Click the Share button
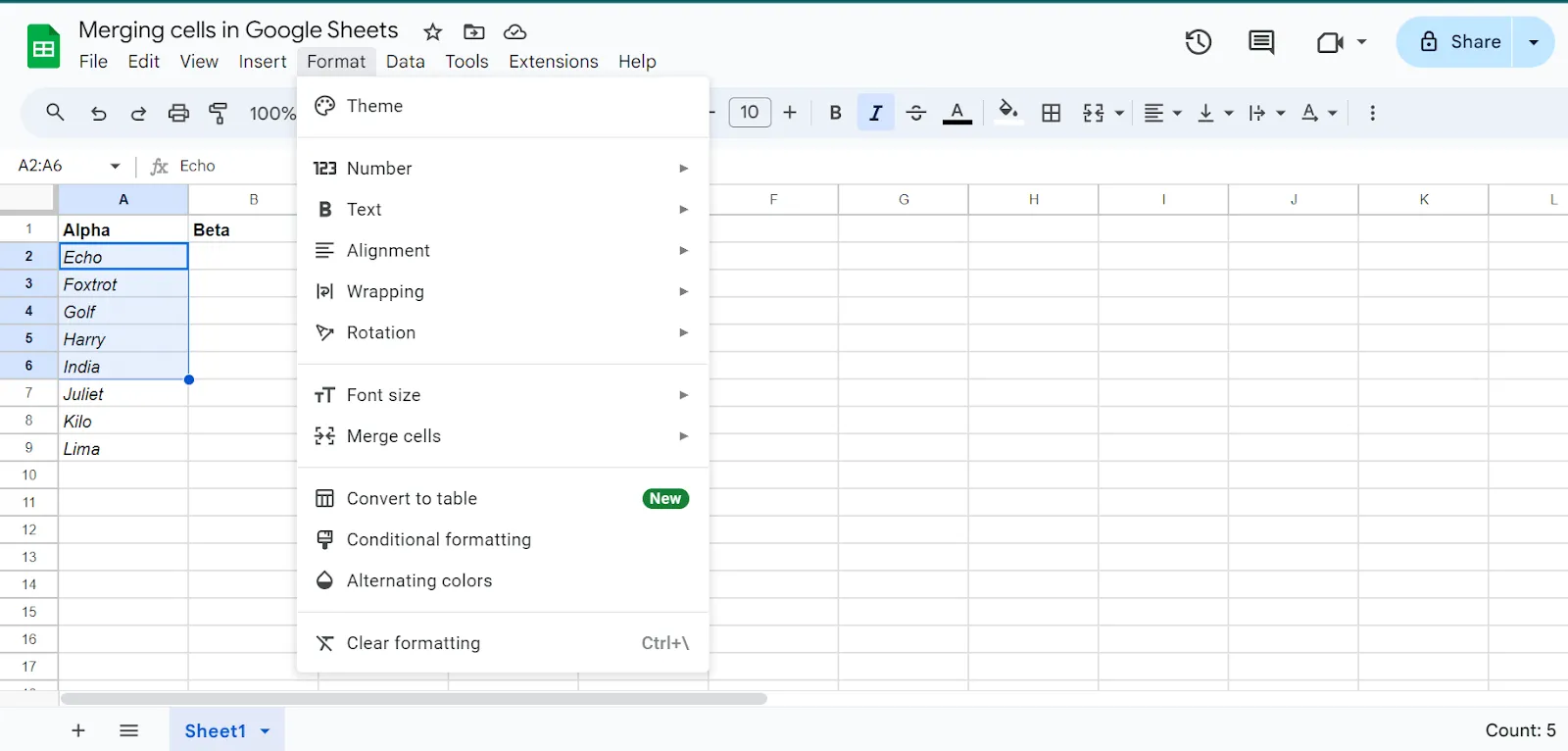Image resolution: width=1568 pixels, height=751 pixels. click(x=1454, y=42)
